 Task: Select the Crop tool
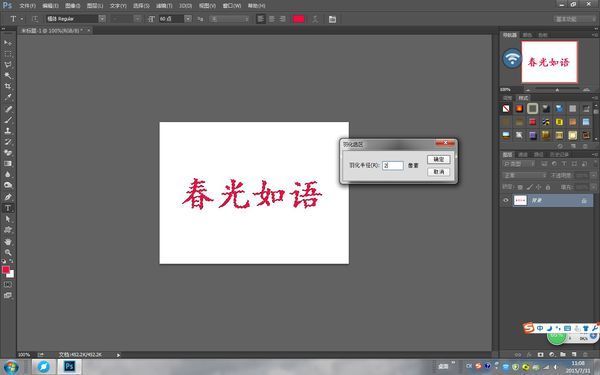(x=8, y=86)
